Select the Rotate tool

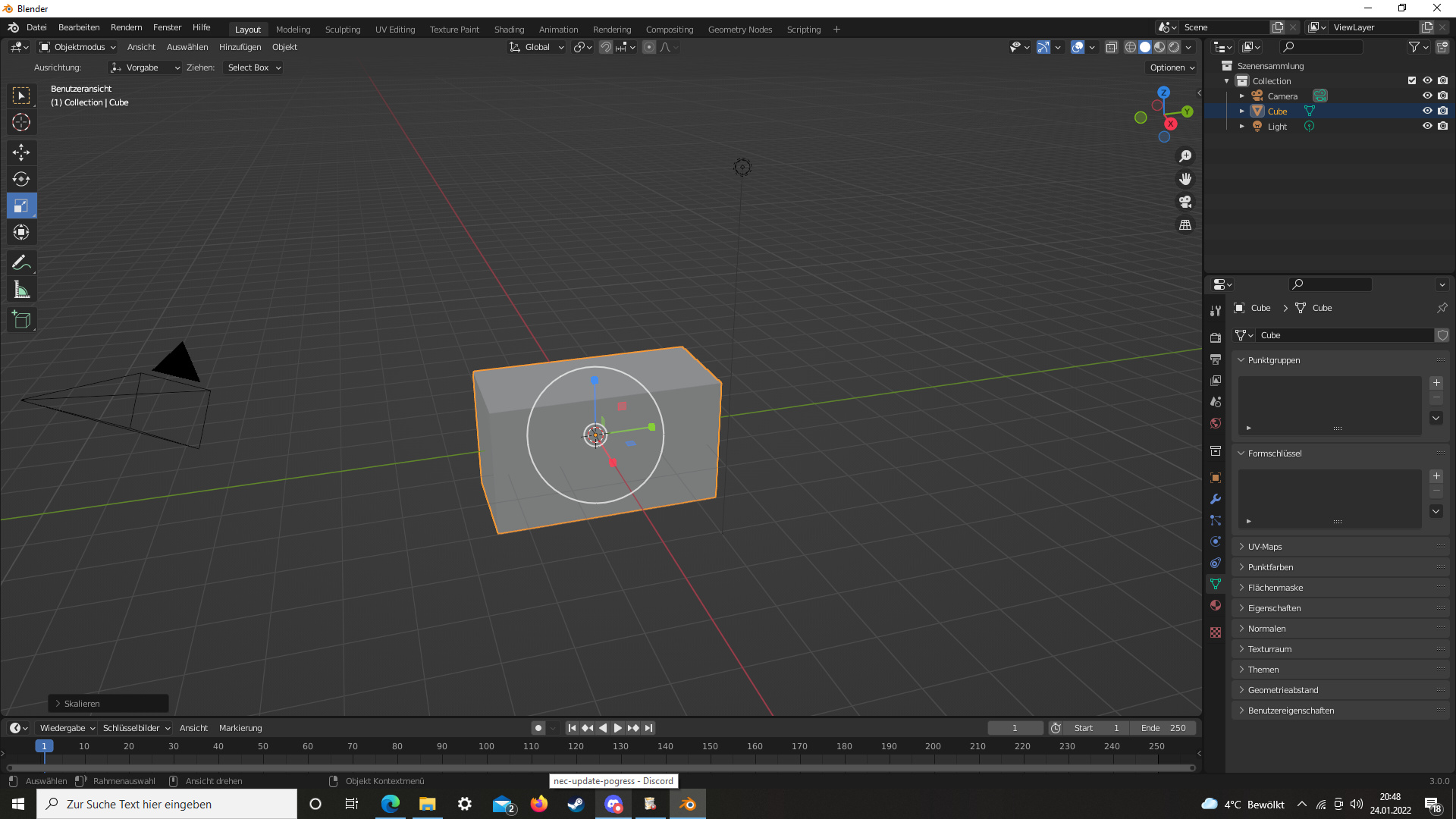(x=21, y=179)
